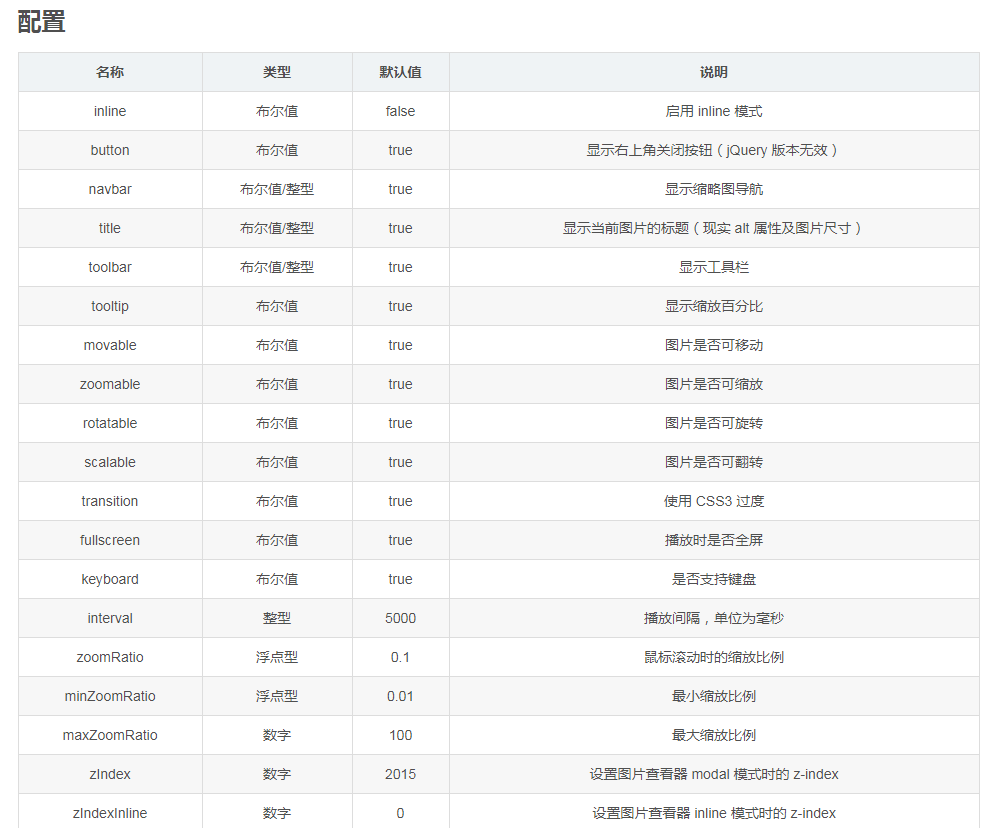Image resolution: width=995 pixels, height=828 pixels.
Task: Click description 图片是否可旋转
Action: click(x=714, y=423)
